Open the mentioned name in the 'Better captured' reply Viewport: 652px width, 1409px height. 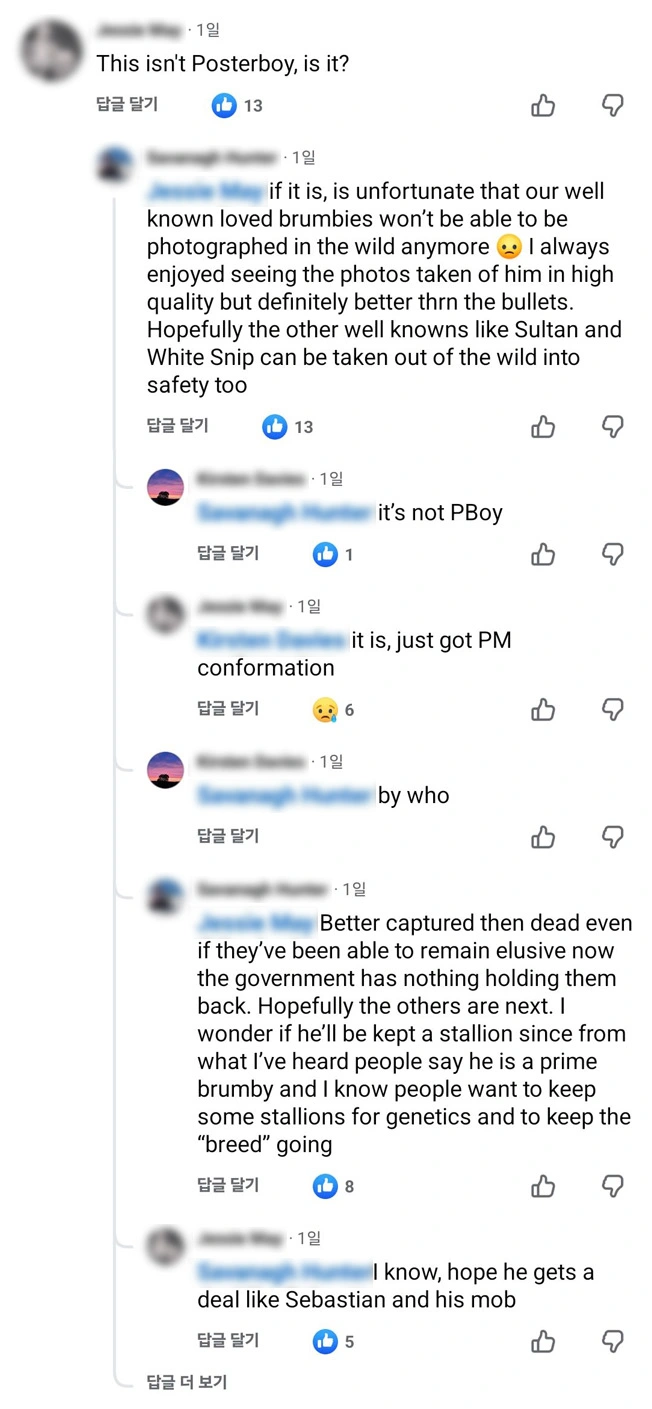(257, 923)
